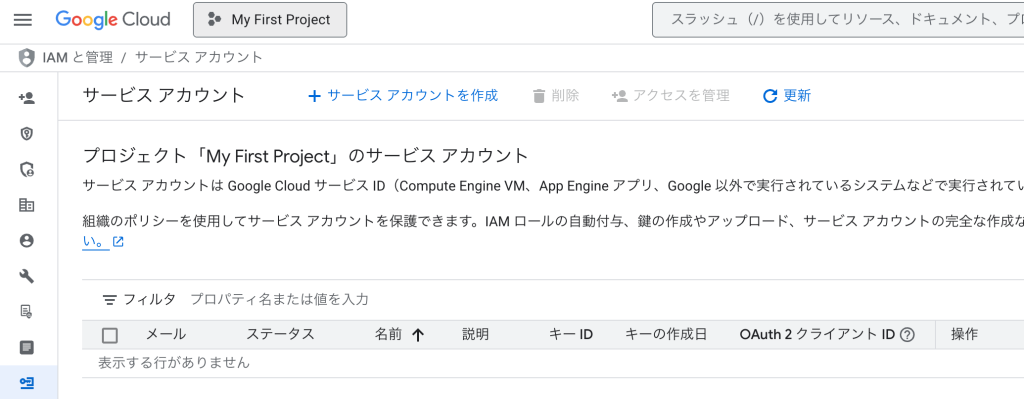
Task: Open the My First Project selector
Action: [270, 20]
